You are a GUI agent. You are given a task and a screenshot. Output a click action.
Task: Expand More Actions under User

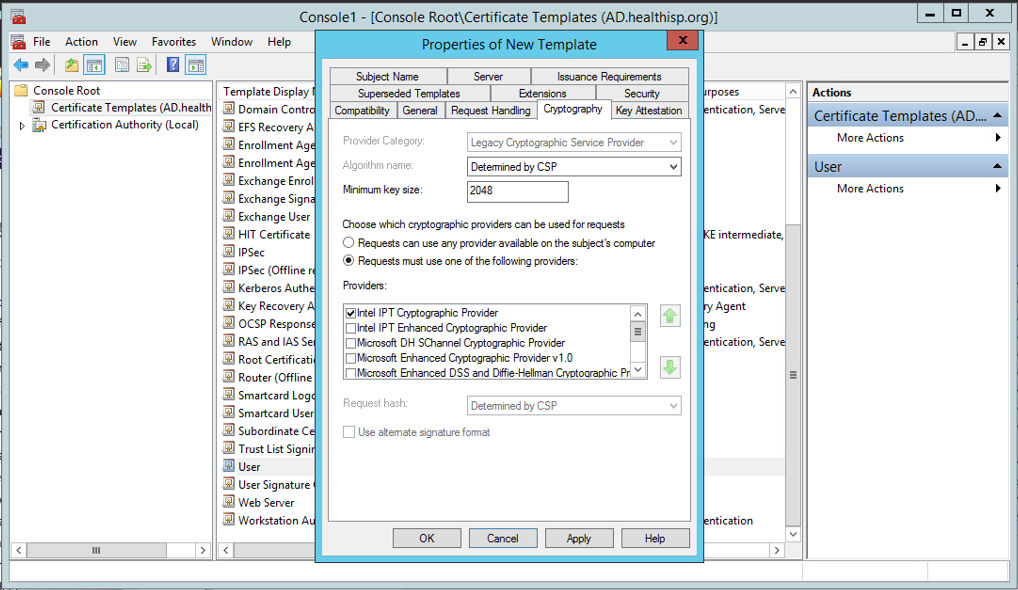[x=998, y=188]
